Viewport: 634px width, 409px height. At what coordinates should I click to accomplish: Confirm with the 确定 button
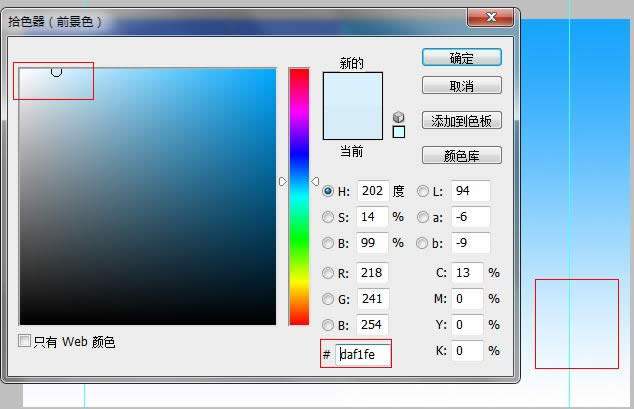pos(461,58)
